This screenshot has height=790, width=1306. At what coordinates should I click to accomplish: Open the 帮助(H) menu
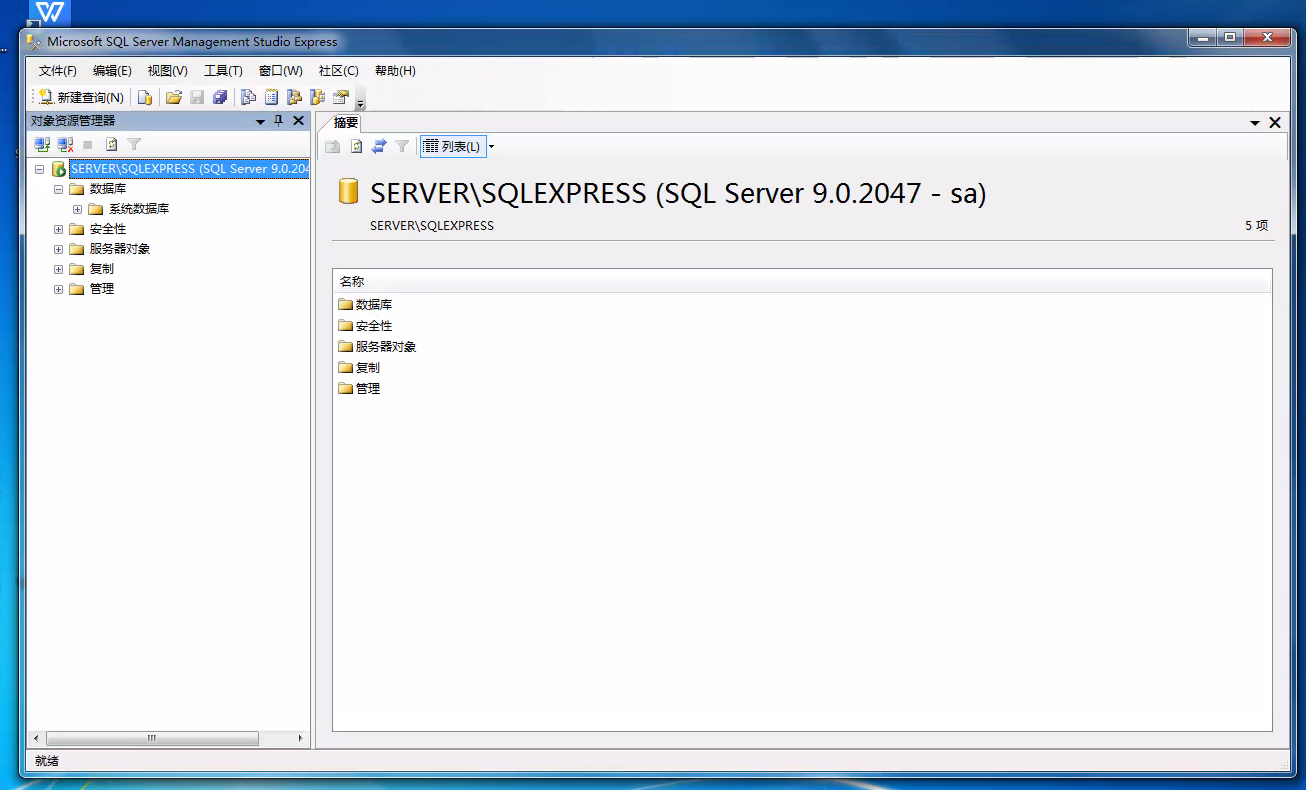395,71
